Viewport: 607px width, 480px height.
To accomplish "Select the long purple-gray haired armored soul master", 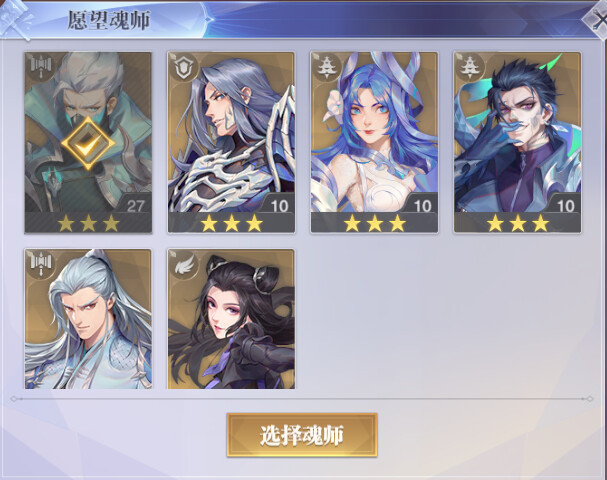I will (x=231, y=142).
